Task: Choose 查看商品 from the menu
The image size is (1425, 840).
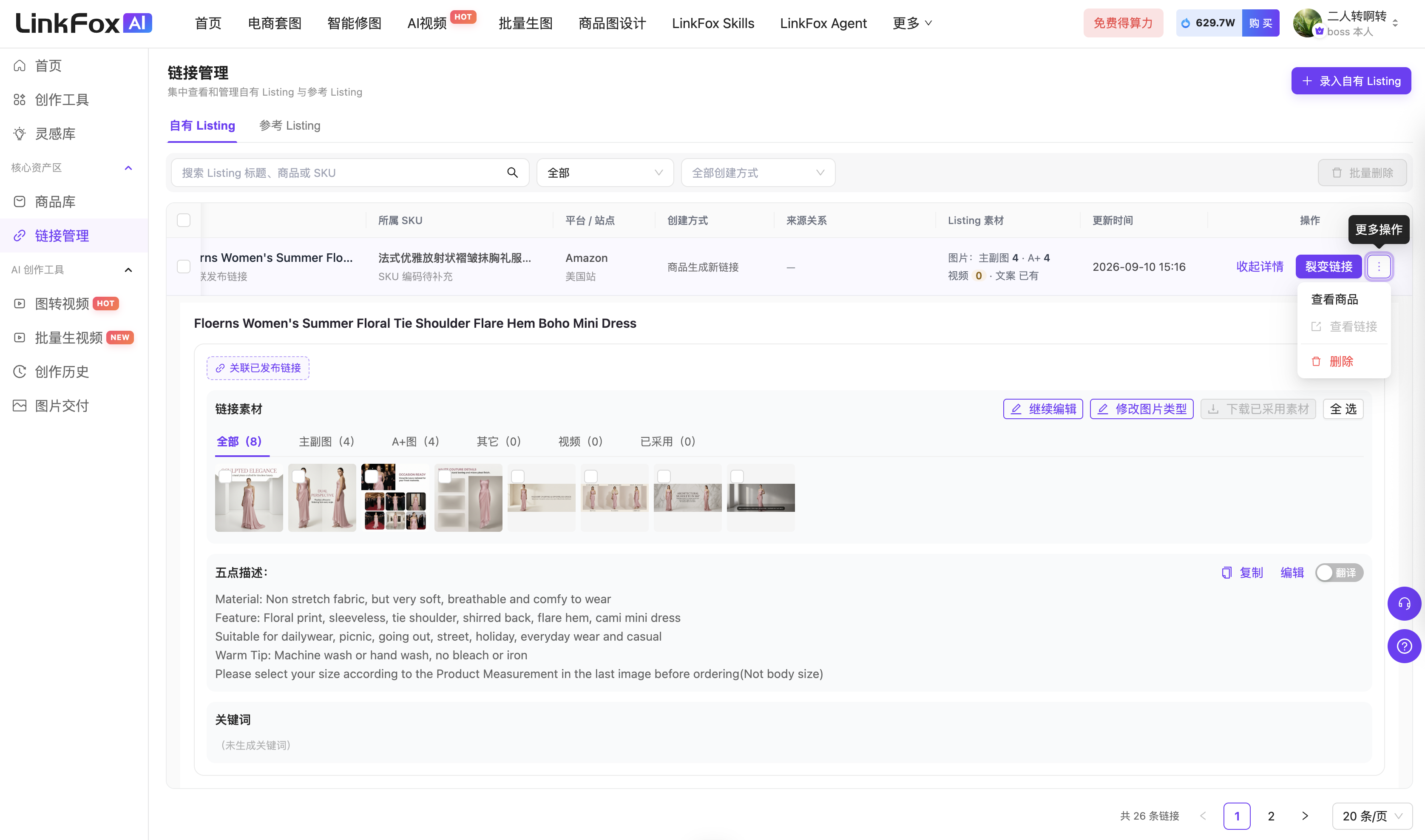Action: [x=1334, y=299]
